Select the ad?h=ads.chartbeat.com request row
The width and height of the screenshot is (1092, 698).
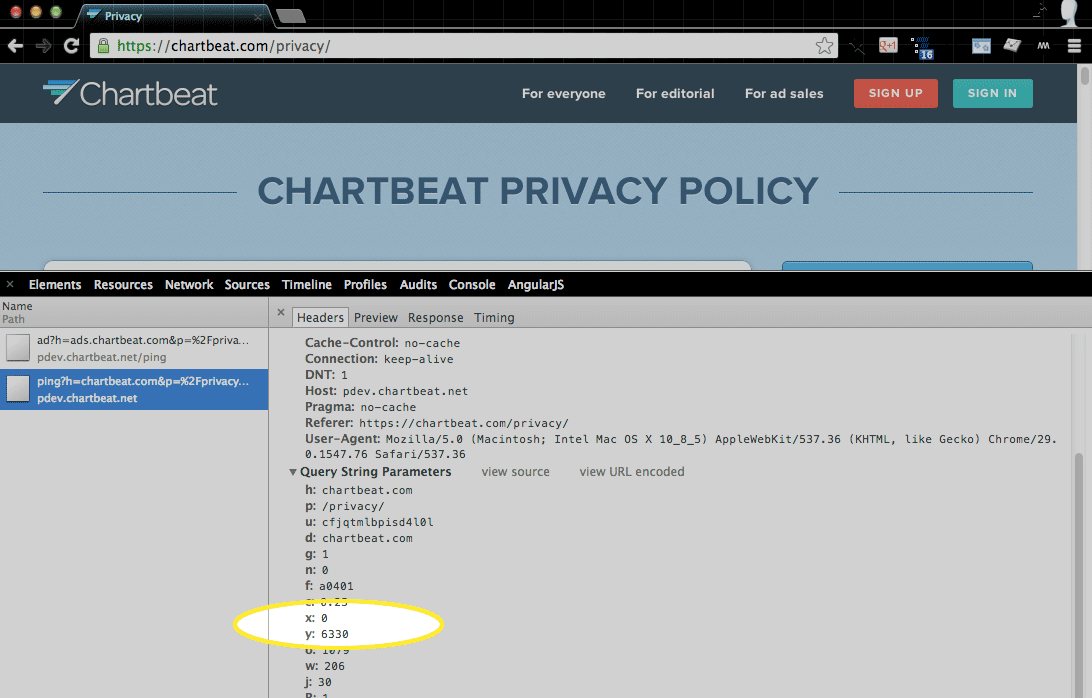click(134, 348)
